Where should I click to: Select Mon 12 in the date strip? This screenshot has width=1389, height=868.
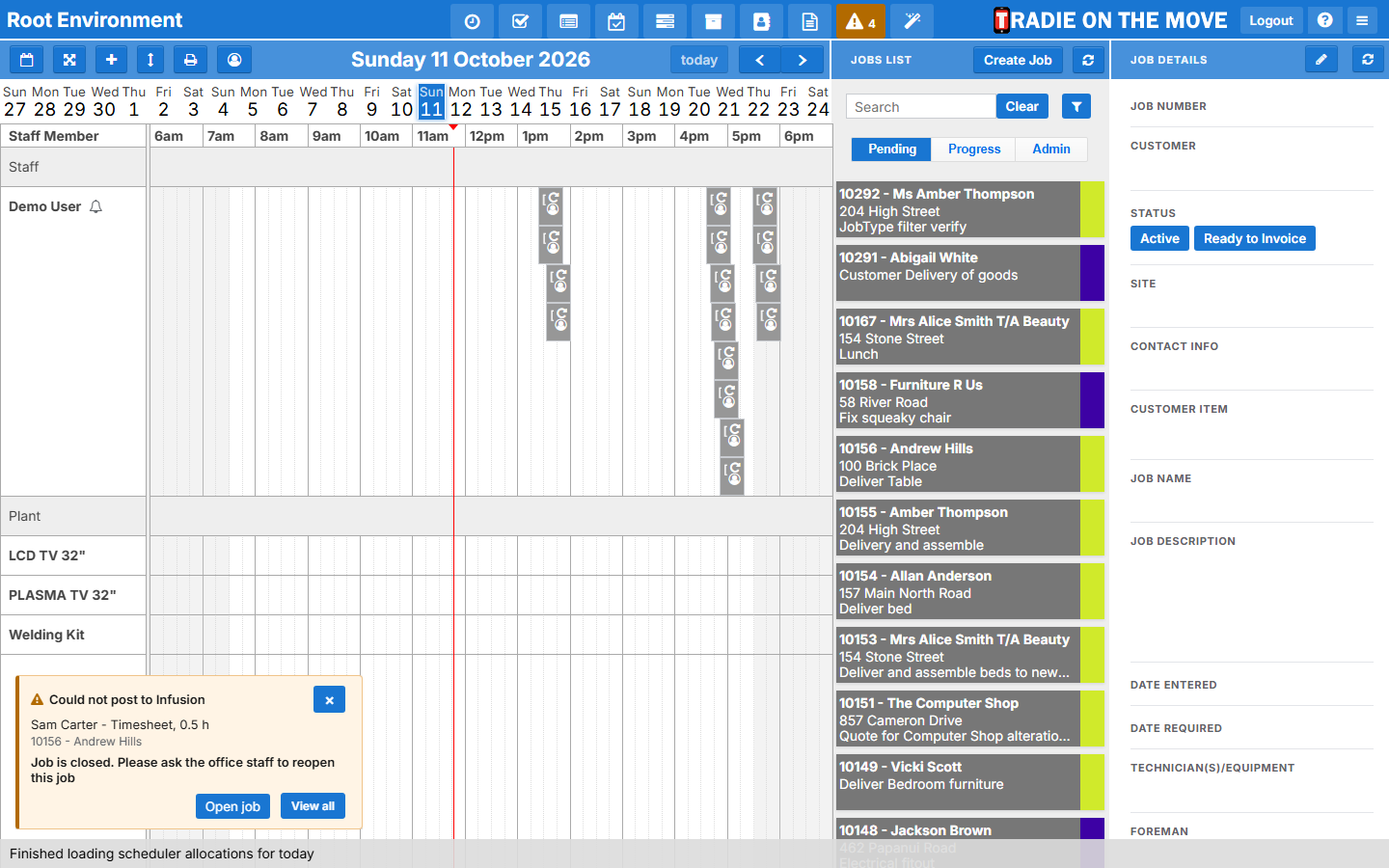pyautogui.click(x=461, y=101)
